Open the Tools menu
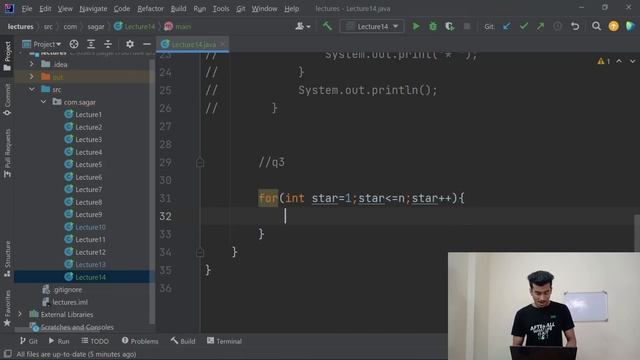This screenshot has height=360, width=640. click(x=221, y=9)
